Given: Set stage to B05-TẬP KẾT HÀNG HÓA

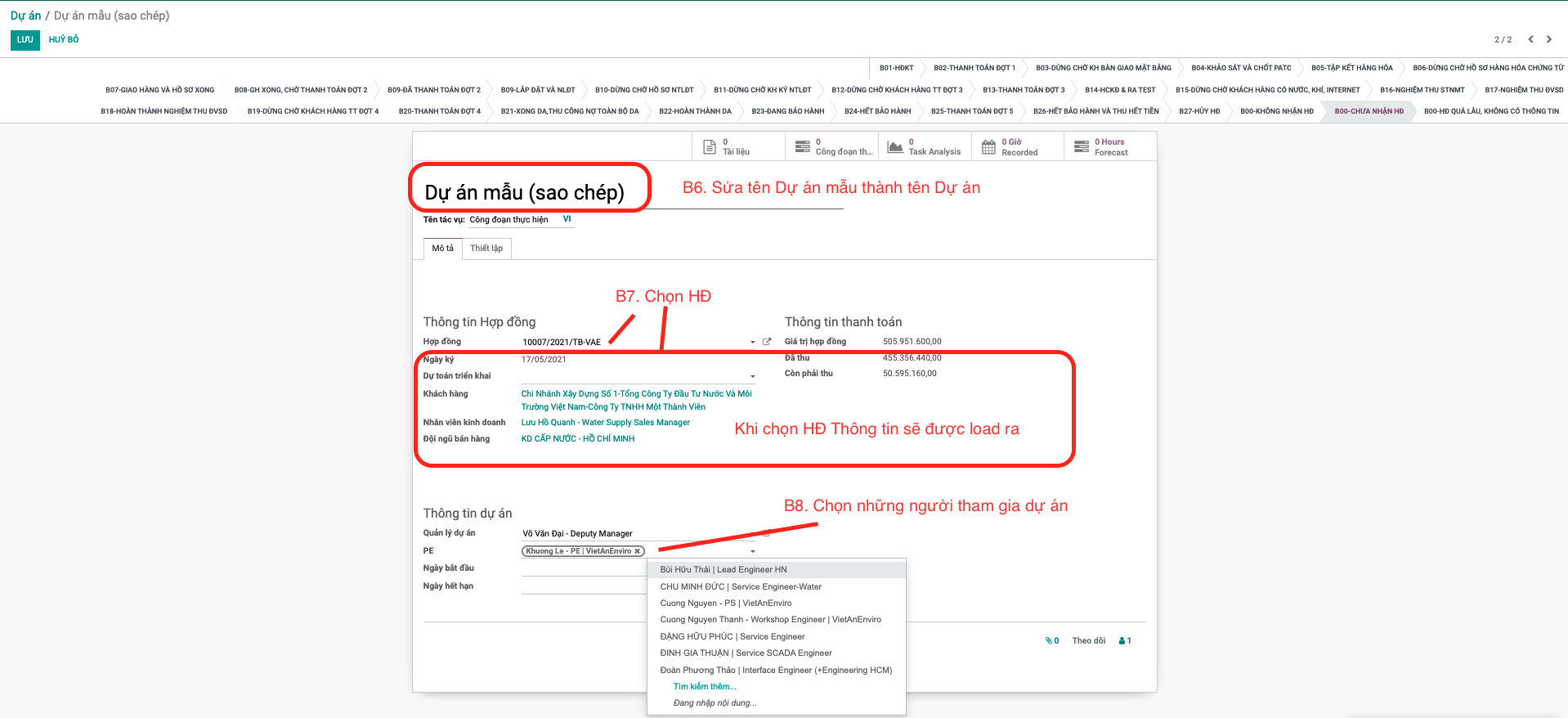Looking at the screenshot, I should pyautogui.click(x=1352, y=68).
